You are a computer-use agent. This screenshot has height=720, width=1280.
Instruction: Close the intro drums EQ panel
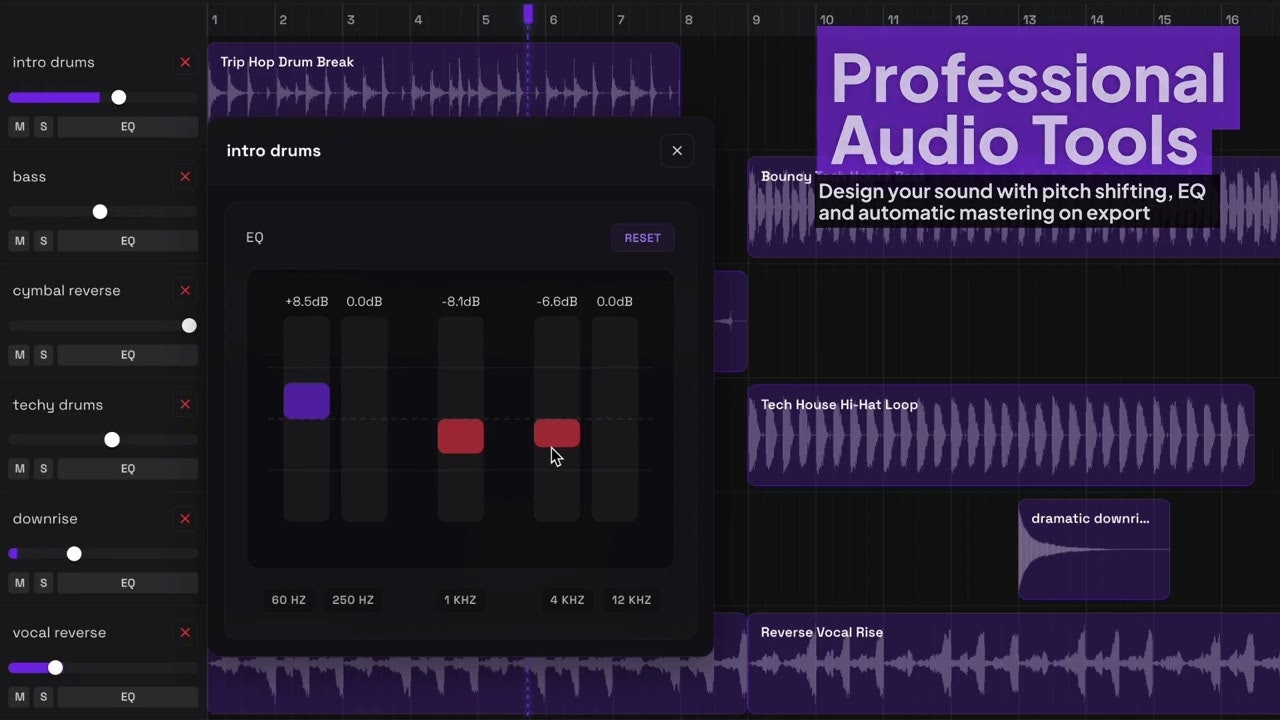click(677, 151)
